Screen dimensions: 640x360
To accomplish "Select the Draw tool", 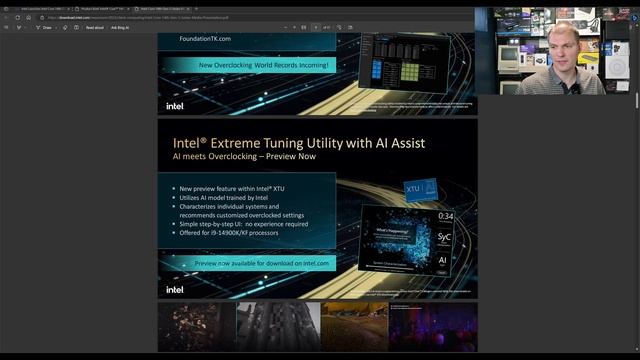I will pyautogui.click(x=44, y=28).
